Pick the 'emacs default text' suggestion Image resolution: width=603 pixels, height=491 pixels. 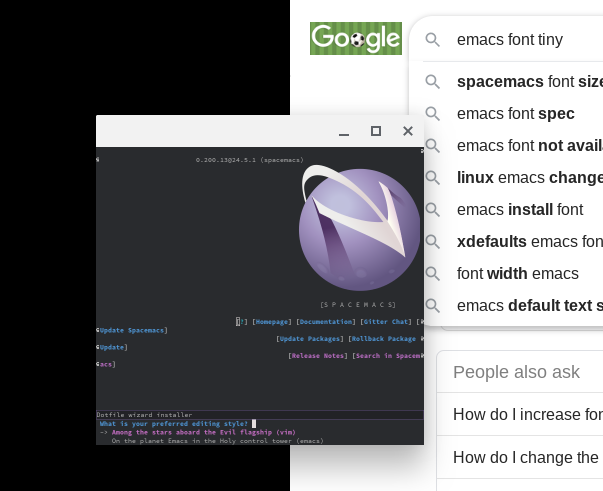tap(513, 305)
